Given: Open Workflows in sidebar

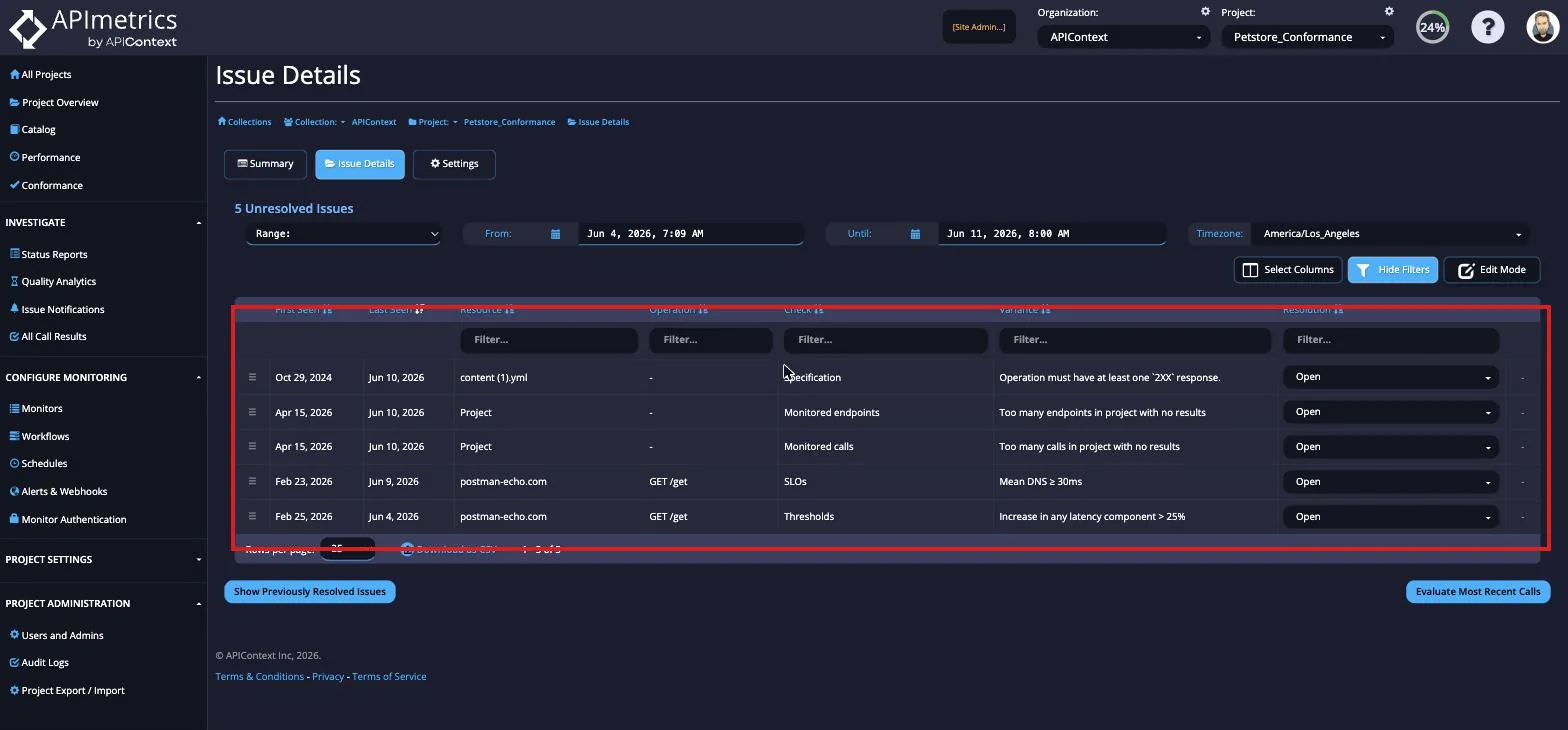Looking at the screenshot, I should (39, 436).
